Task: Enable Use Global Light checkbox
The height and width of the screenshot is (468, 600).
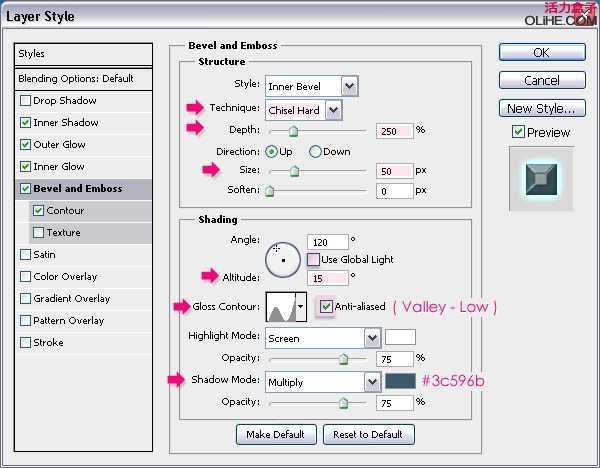Action: click(x=314, y=260)
